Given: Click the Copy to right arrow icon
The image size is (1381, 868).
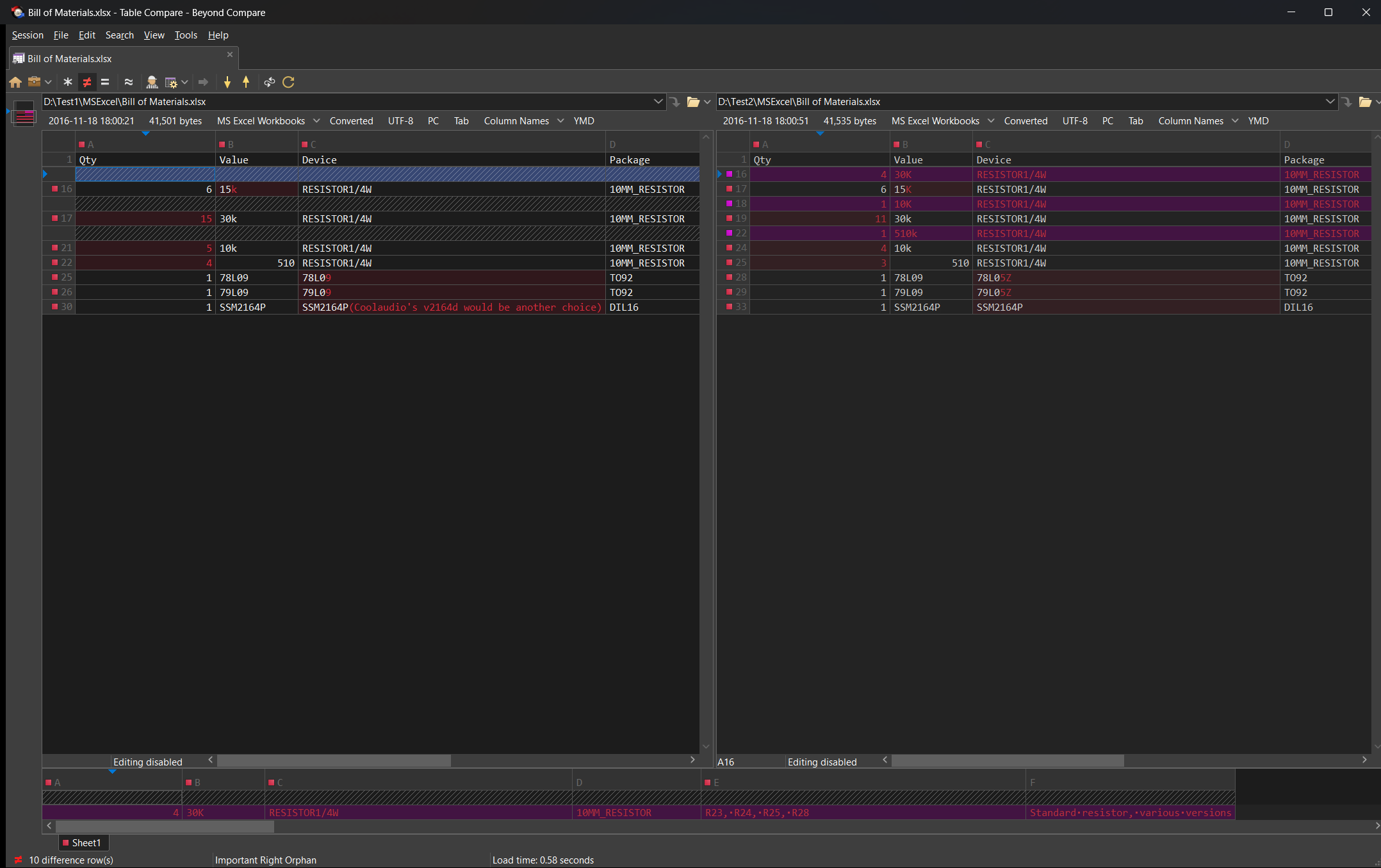Looking at the screenshot, I should [x=203, y=82].
